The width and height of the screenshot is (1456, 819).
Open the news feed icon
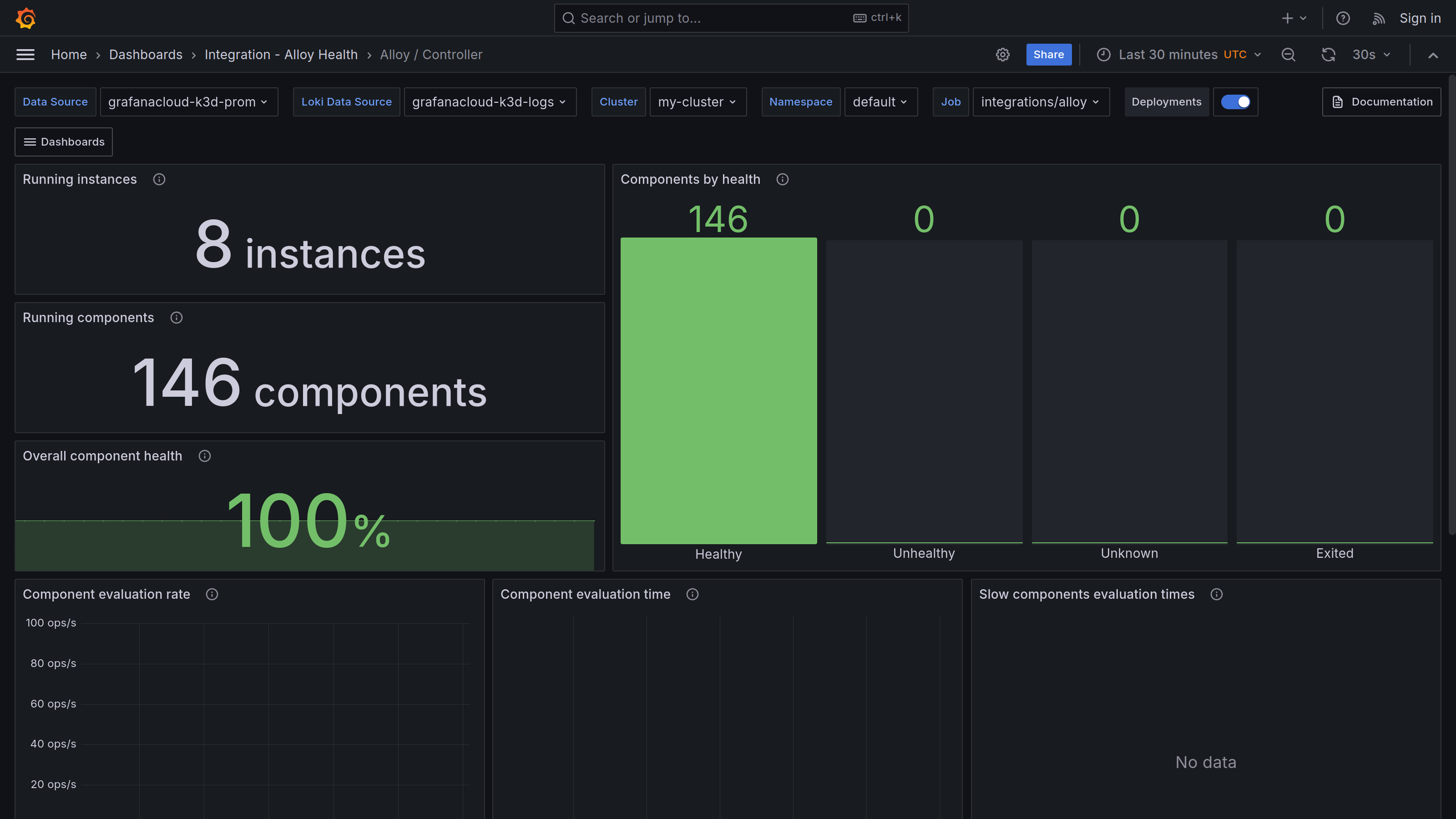click(x=1379, y=18)
